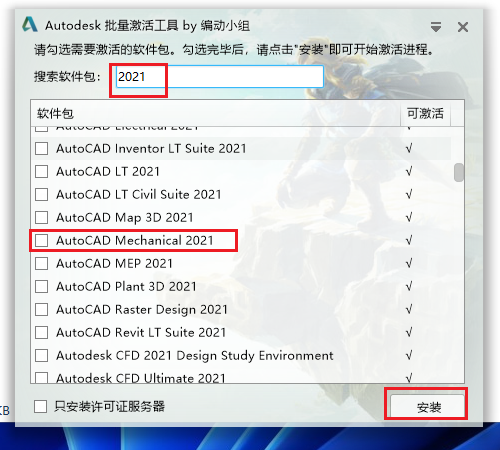500x450 pixels.
Task: Click the 安装 install button
Action: [x=428, y=406]
